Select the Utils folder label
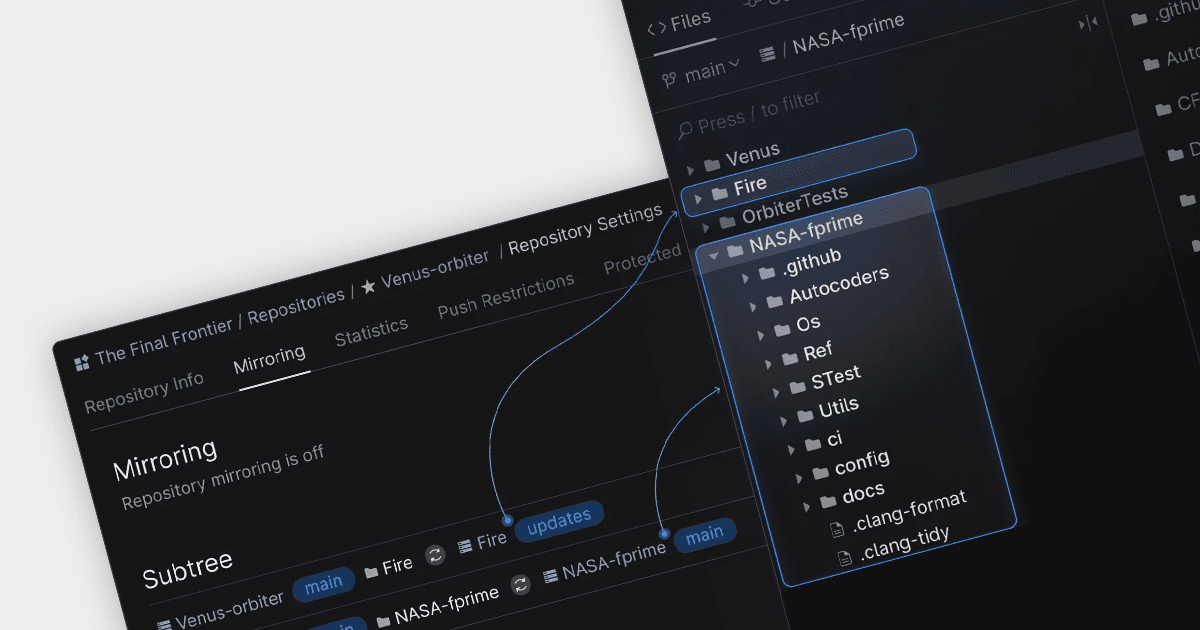Viewport: 1200px width, 630px height. [x=838, y=407]
